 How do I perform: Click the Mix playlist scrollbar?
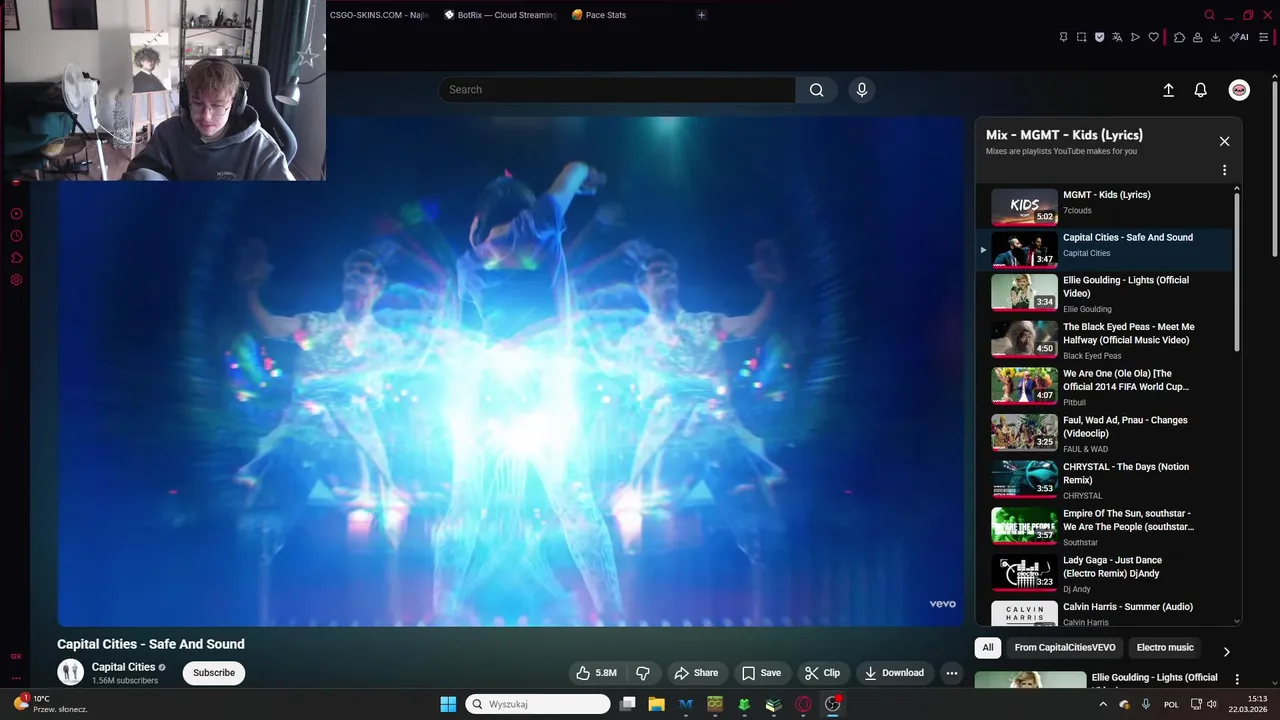coord(1237,270)
